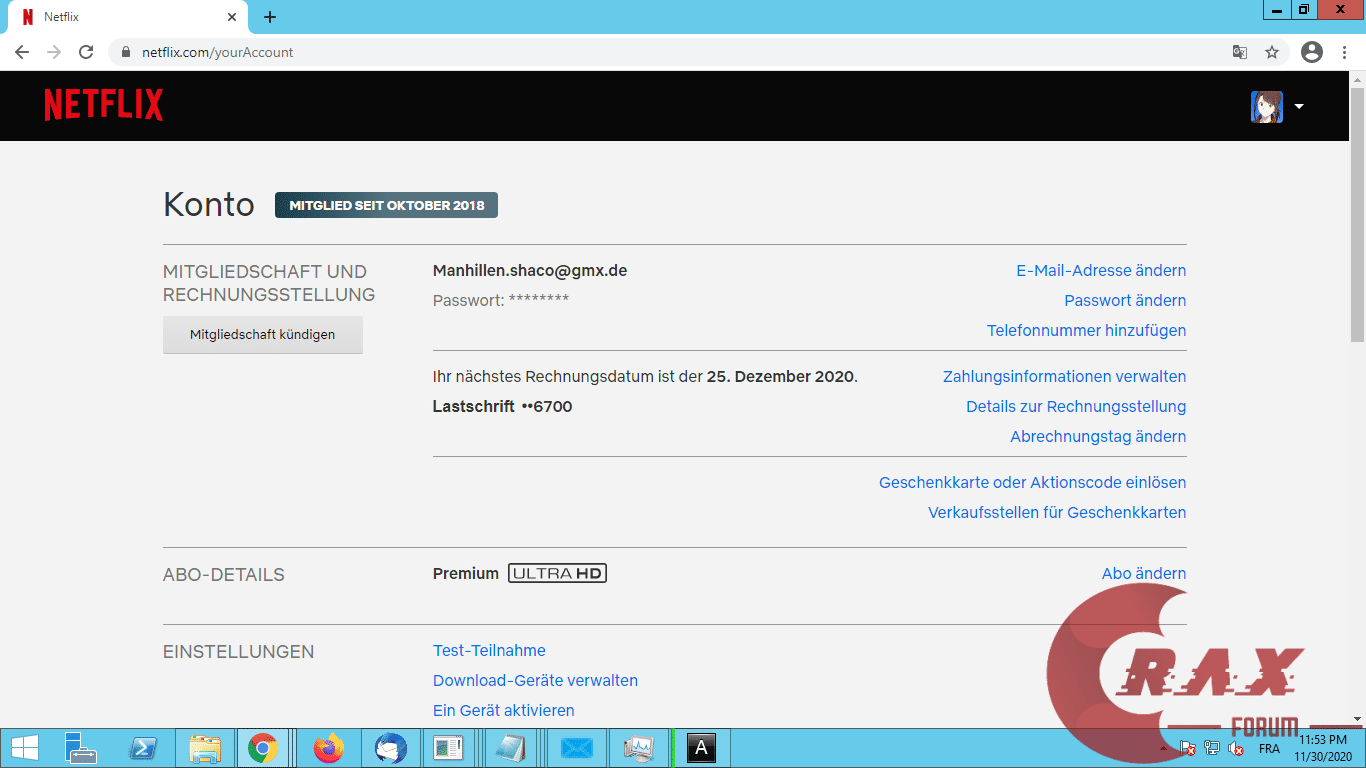Image resolution: width=1366 pixels, height=768 pixels.
Task: Open Thunderbird from the taskbar
Action: [x=389, y=748]
